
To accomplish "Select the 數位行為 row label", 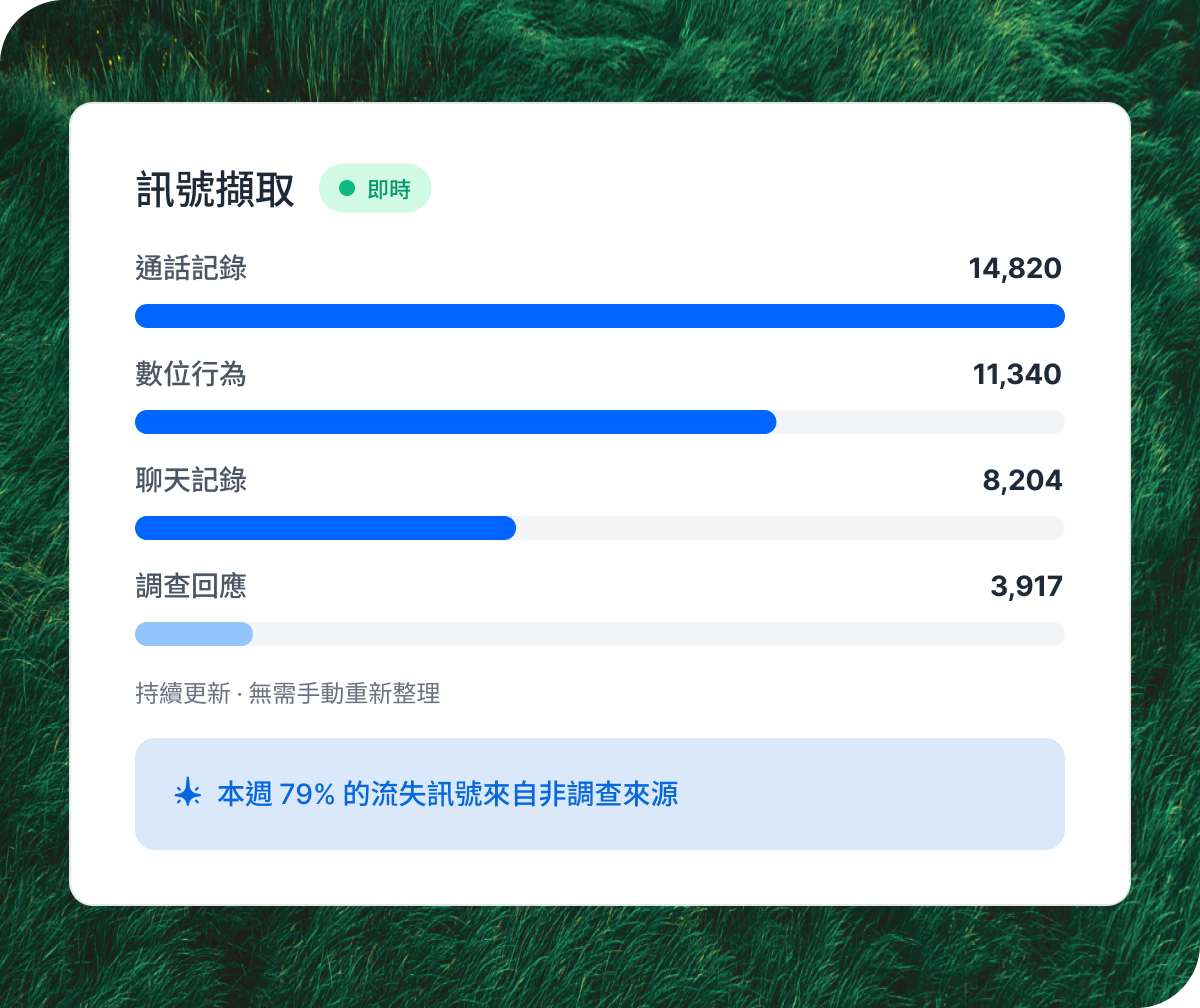I will click(191, 375).
